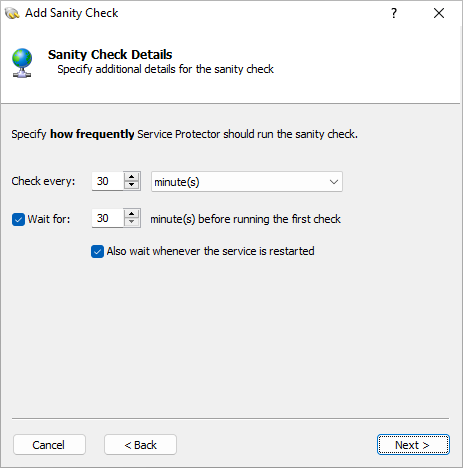Click the Wait for checkbox label text
This screenshot has height=468, width=463.
tap(49, 219)
